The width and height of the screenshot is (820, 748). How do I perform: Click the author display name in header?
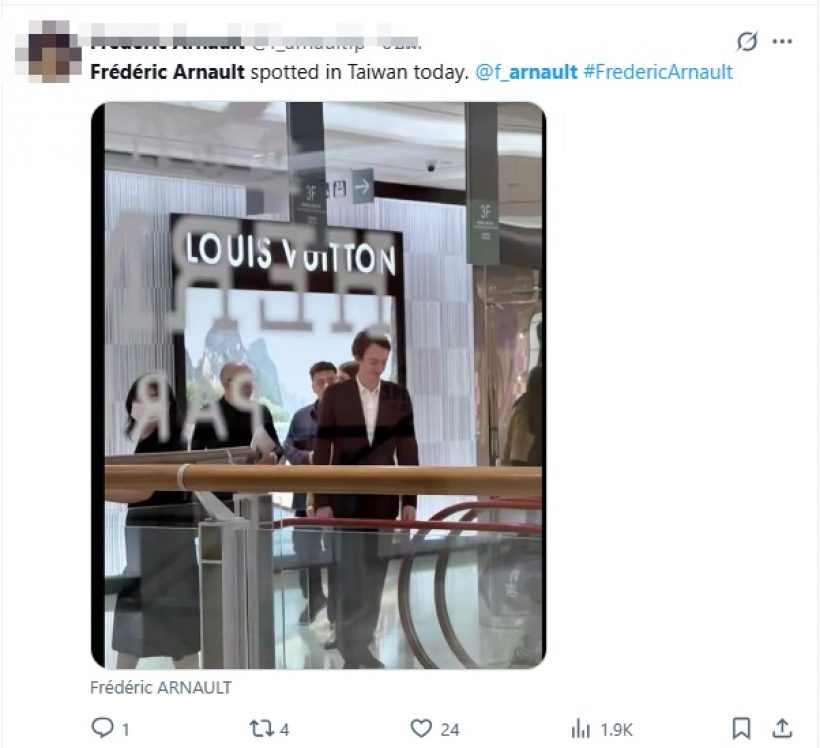[167, 43]
